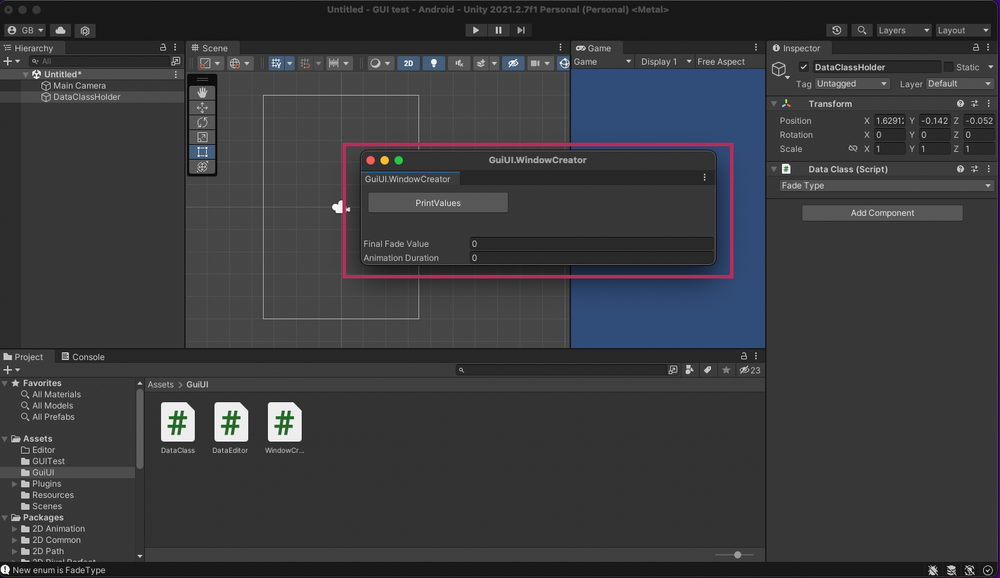Select the Scale tool

point(202,135)
